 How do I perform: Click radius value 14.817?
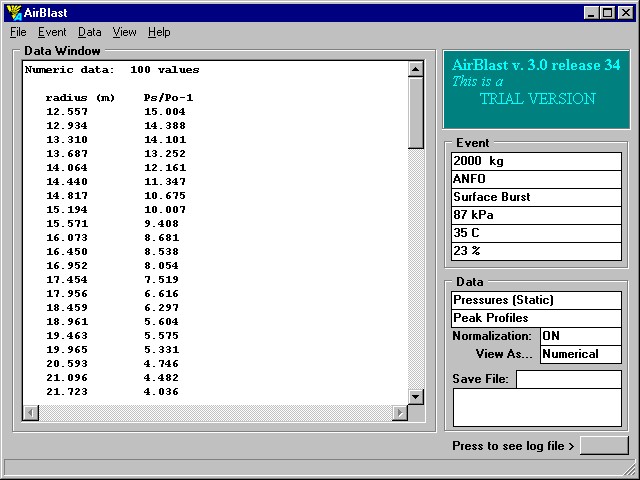pyautogui.click(x=67, y=196)
